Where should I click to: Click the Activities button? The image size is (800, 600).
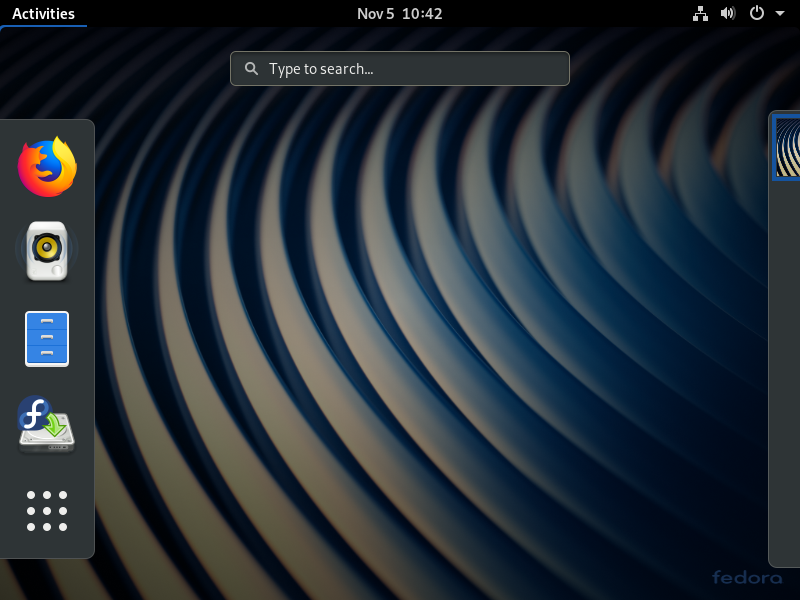(43, 13)
